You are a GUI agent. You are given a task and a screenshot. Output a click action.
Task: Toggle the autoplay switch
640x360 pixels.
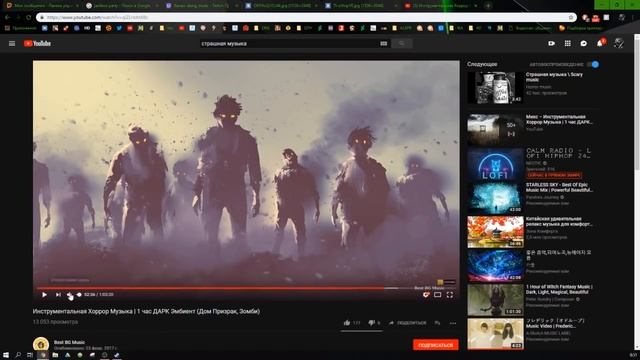pos(593,64)
